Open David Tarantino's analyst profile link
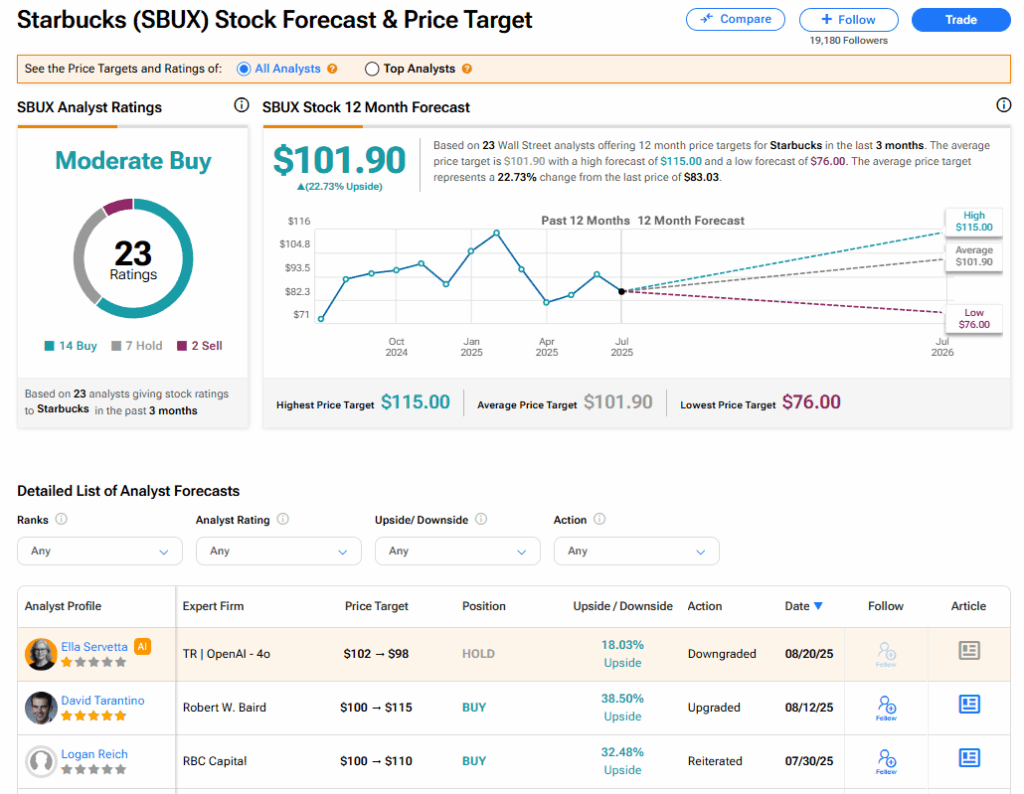The image size is (1024, 794). pyautogui.click(x=103, y=700)
